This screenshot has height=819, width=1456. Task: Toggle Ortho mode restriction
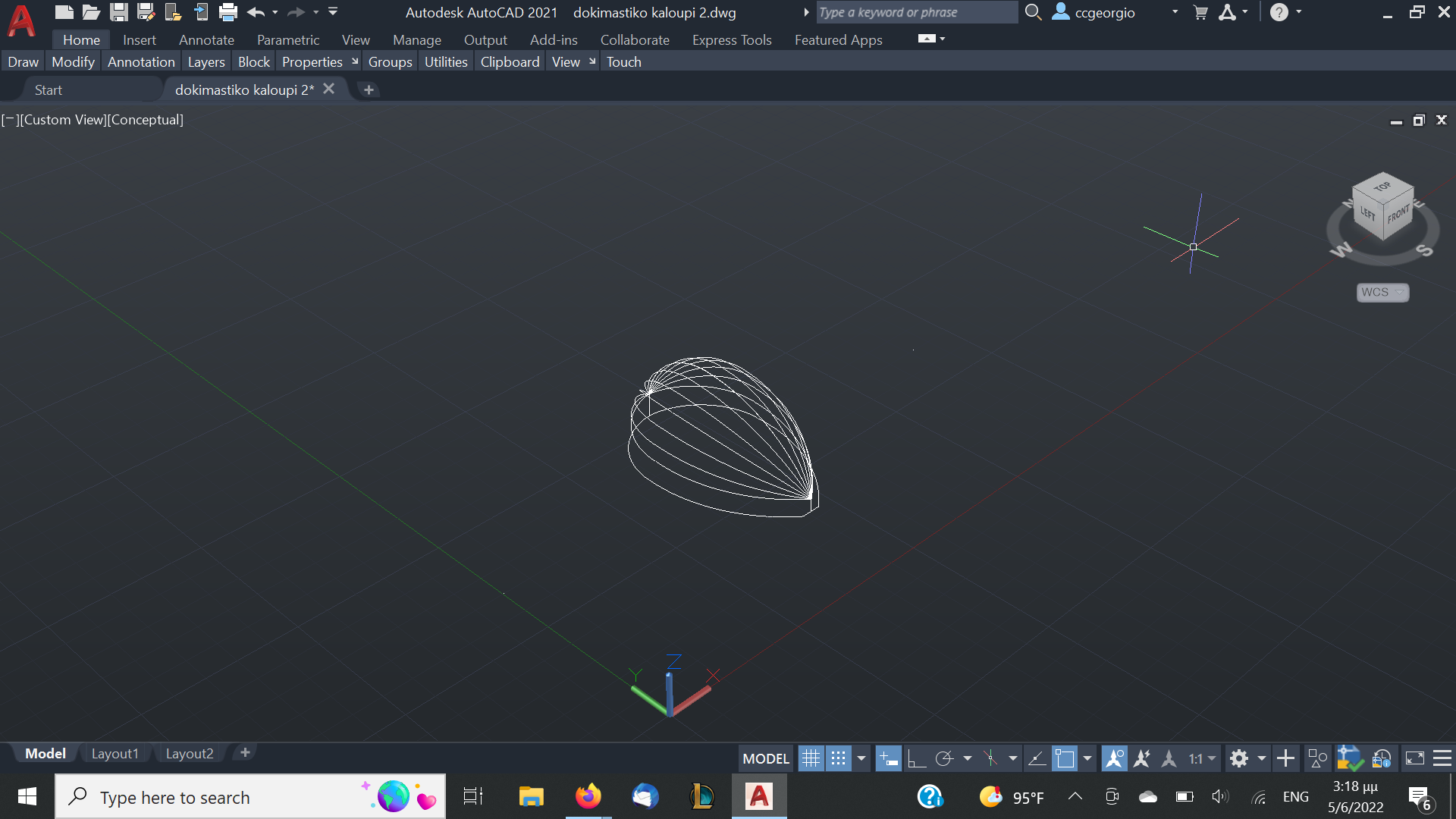pyautogui.click(x=916, y=758)
